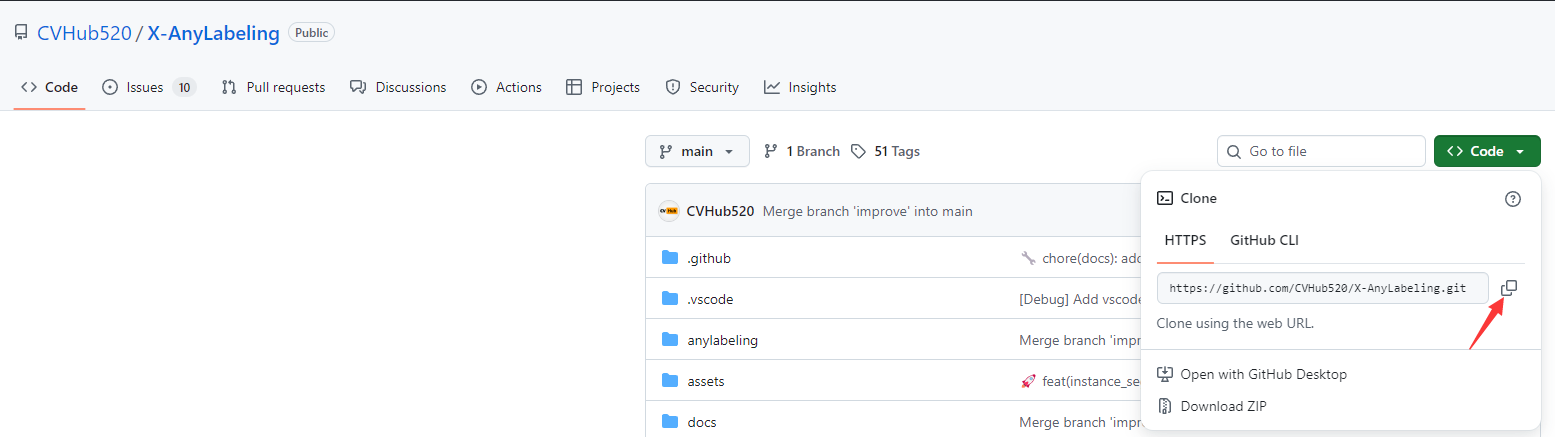Image resolution: width=1555 pixels, height=437 pixels.
Task: Open the docs folder
Action: (x=702, y=422)
